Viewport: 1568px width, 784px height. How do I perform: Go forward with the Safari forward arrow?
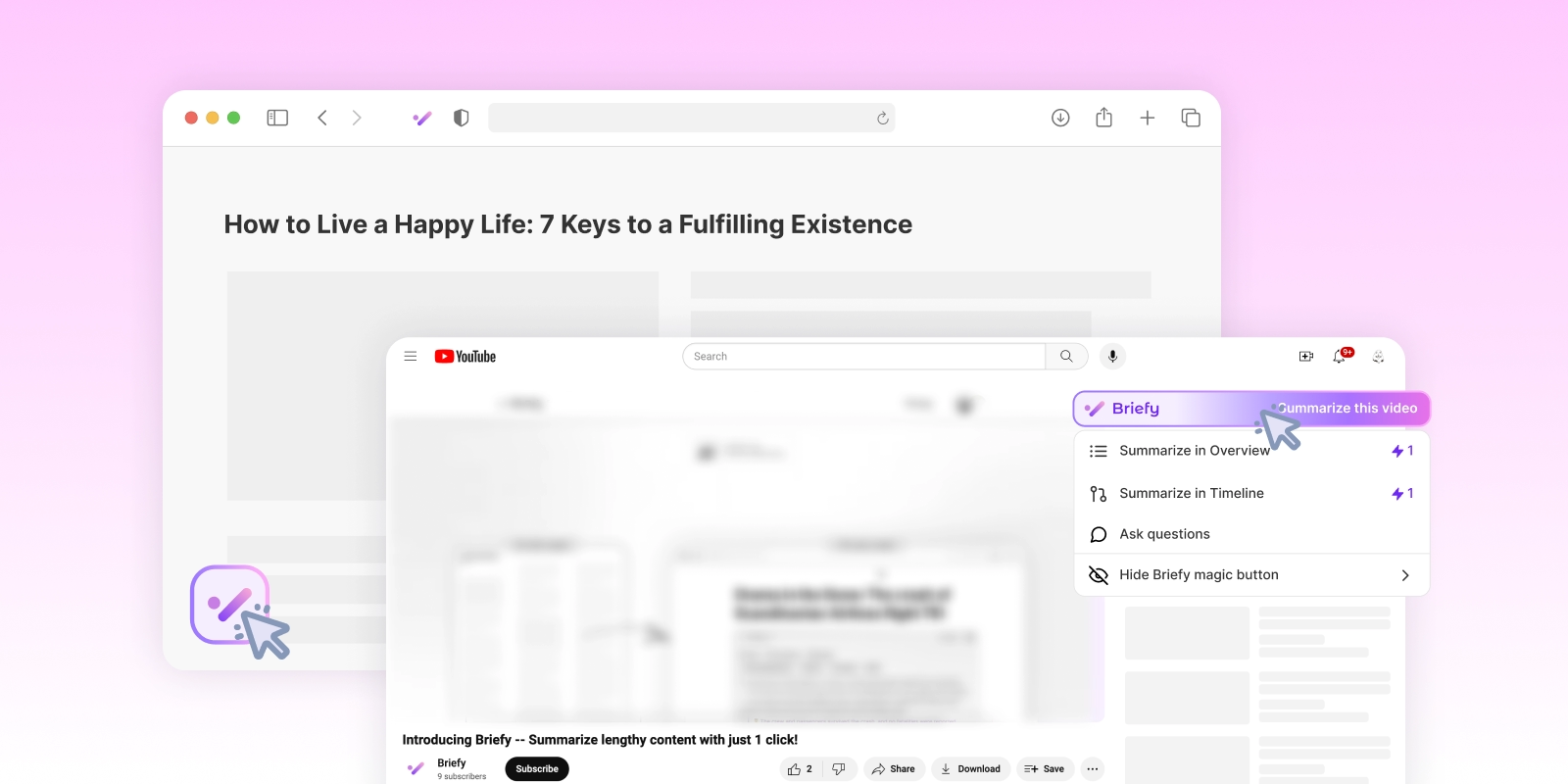point(357,118)
